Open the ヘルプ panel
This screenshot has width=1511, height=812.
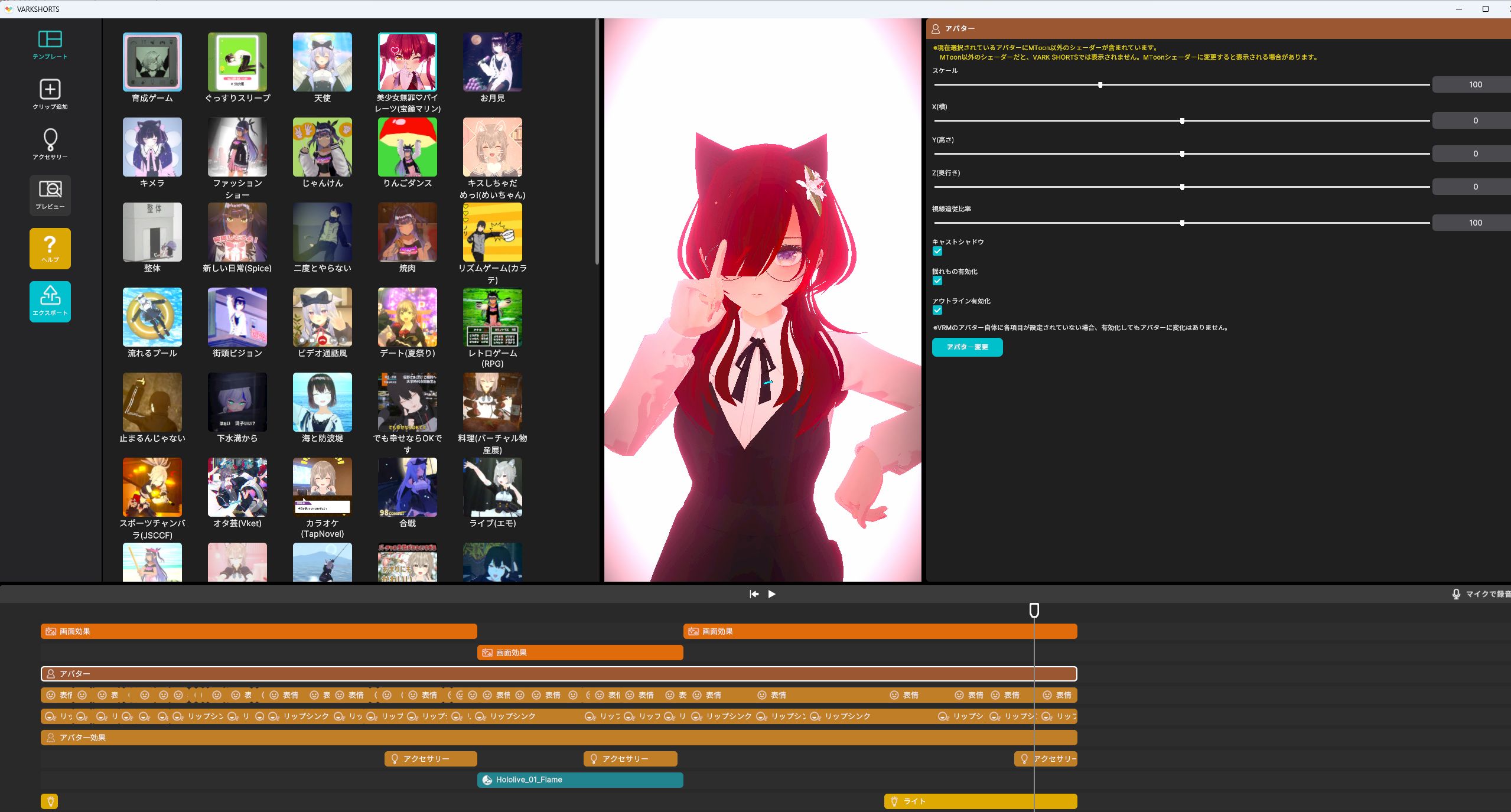point(50,247)
